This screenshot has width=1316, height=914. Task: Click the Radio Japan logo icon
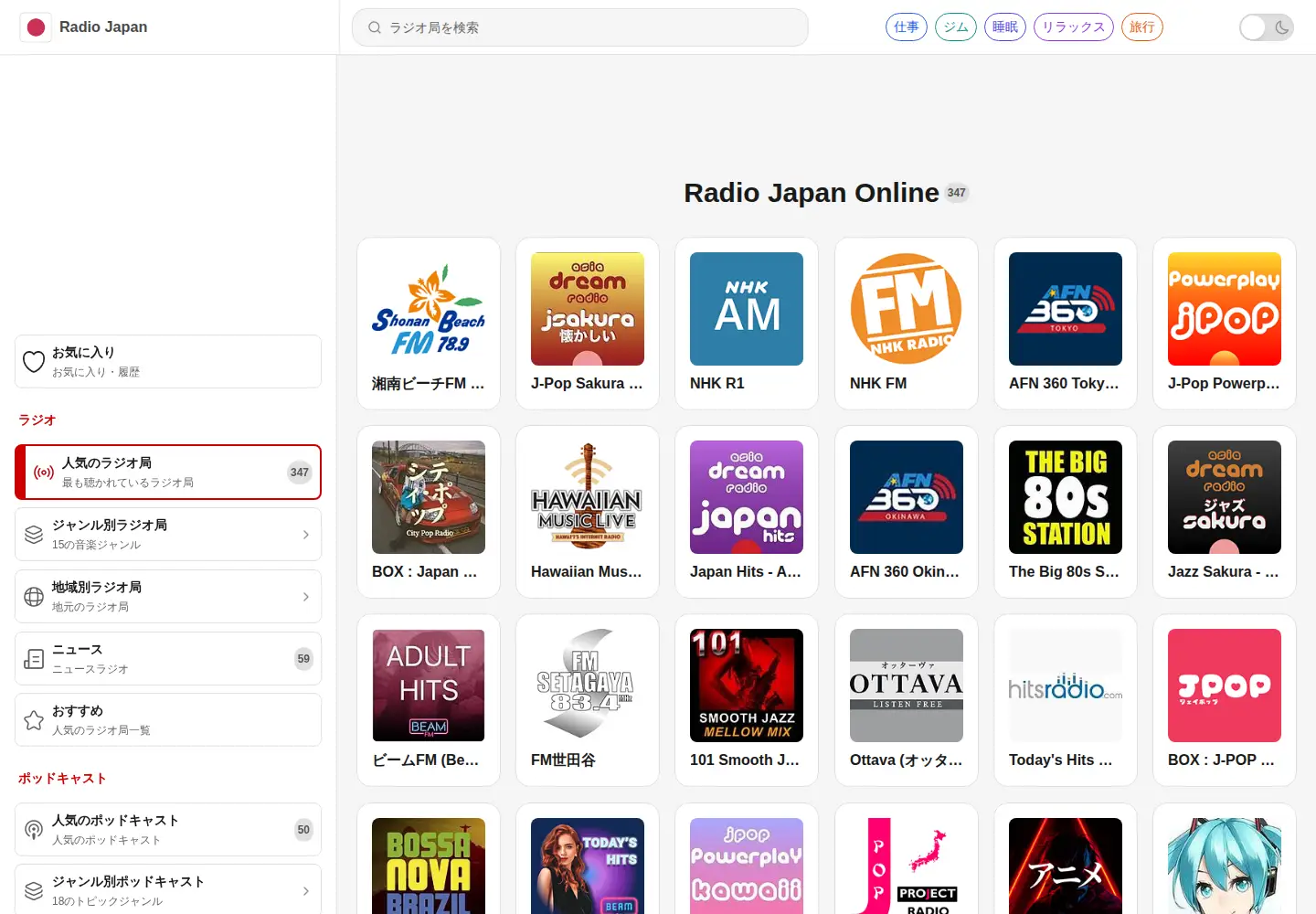36,27
